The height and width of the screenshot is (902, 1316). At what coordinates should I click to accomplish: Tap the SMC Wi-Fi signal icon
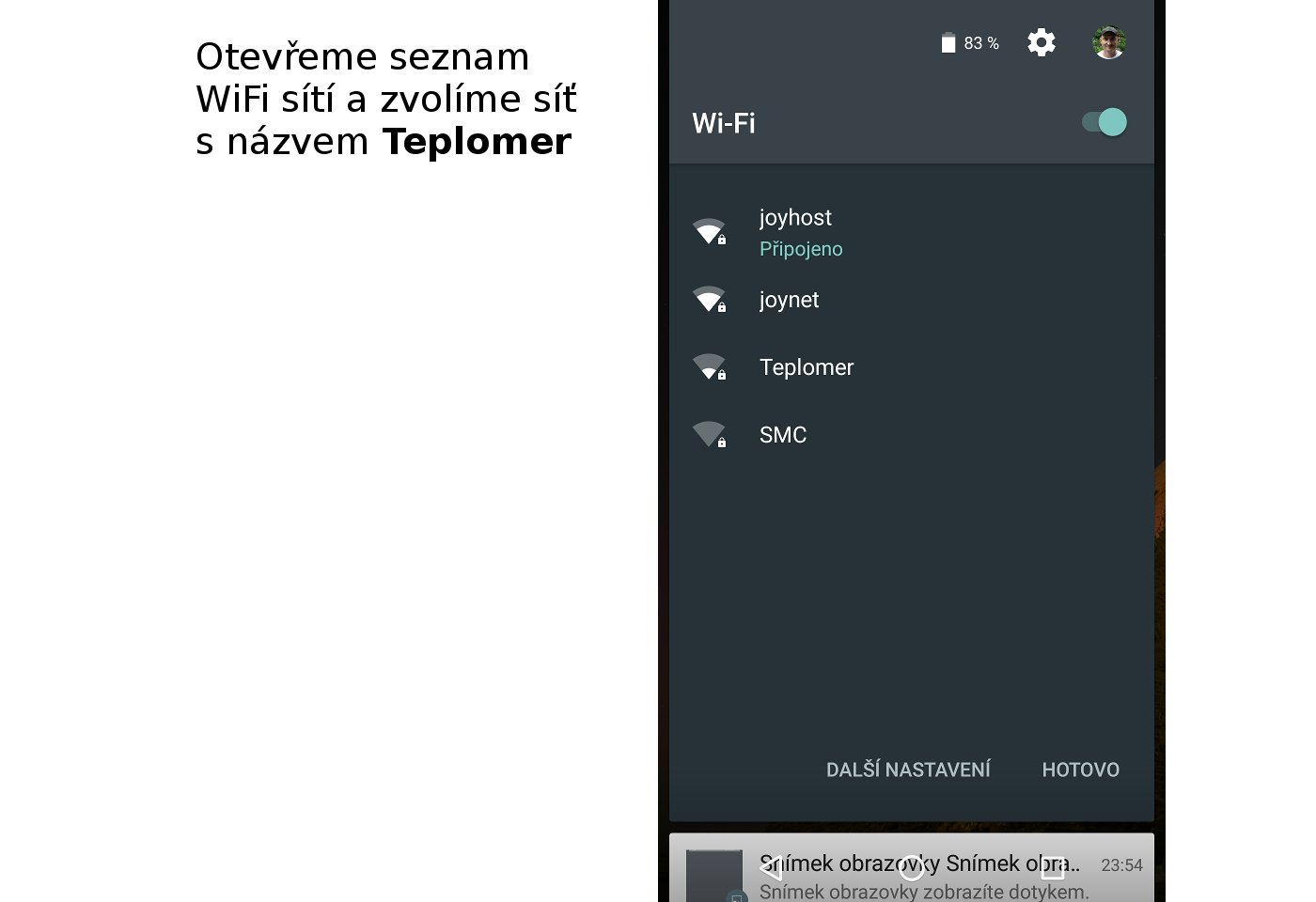point(710,435)
